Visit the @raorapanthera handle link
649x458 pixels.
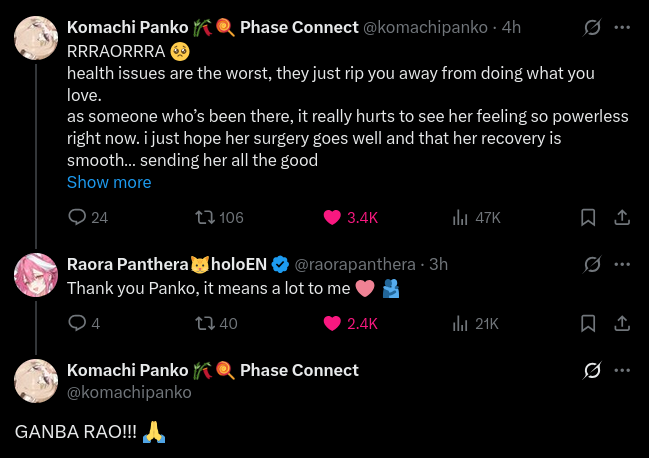[355, 264]
